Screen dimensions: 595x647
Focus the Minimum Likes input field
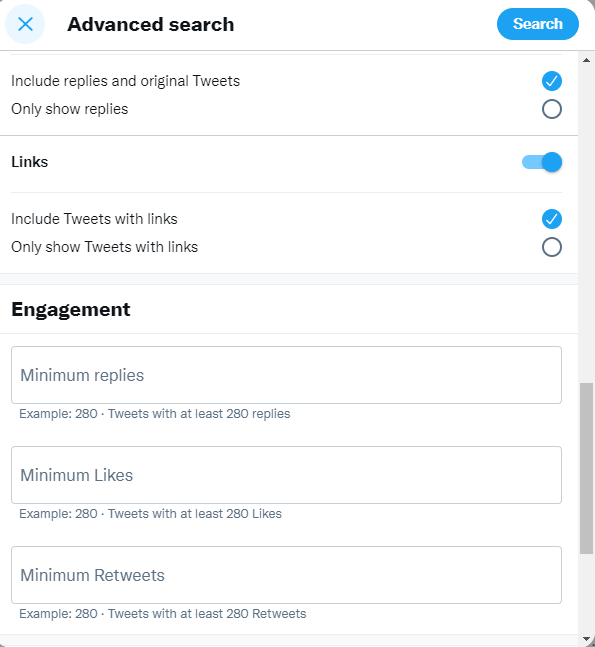[286, 475]
